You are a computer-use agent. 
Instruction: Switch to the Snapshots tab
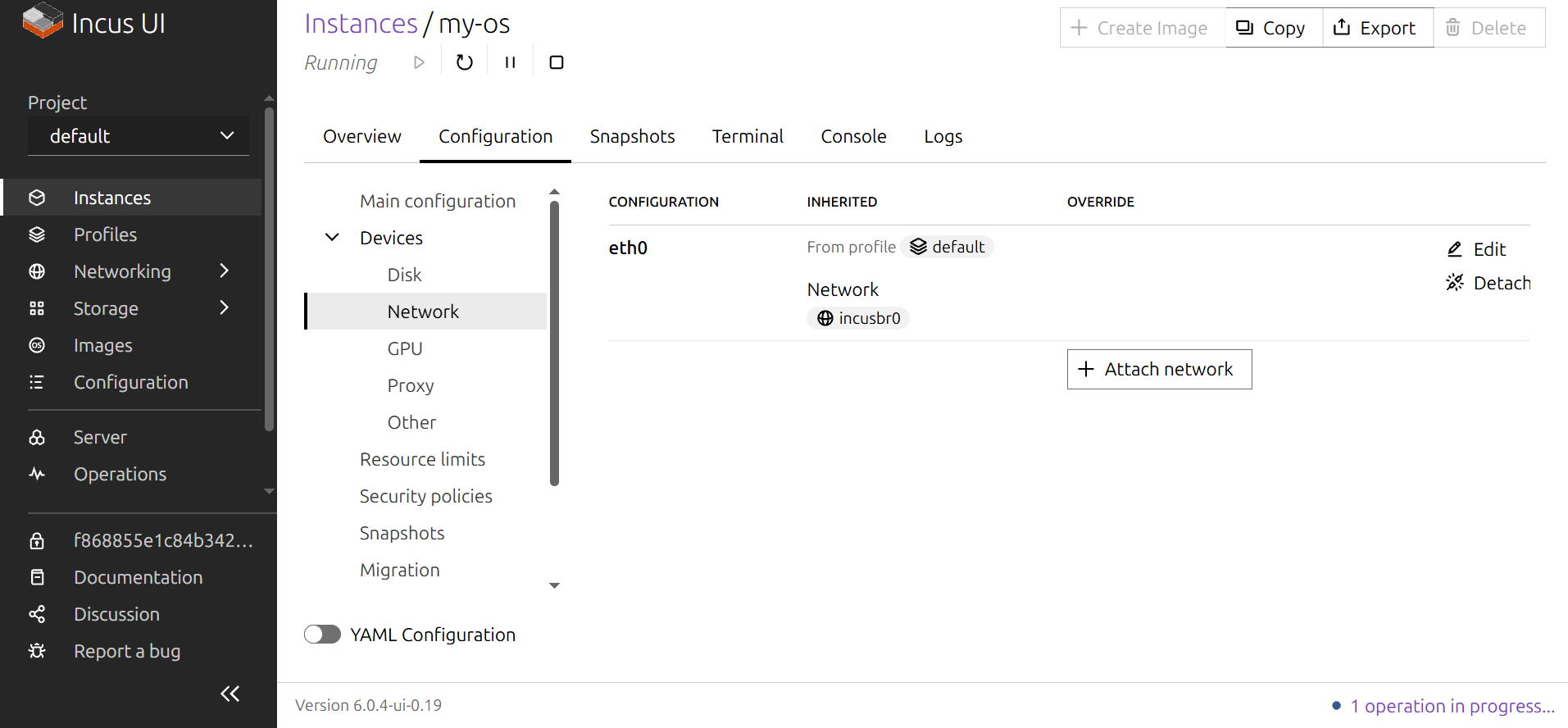(632, 136)
